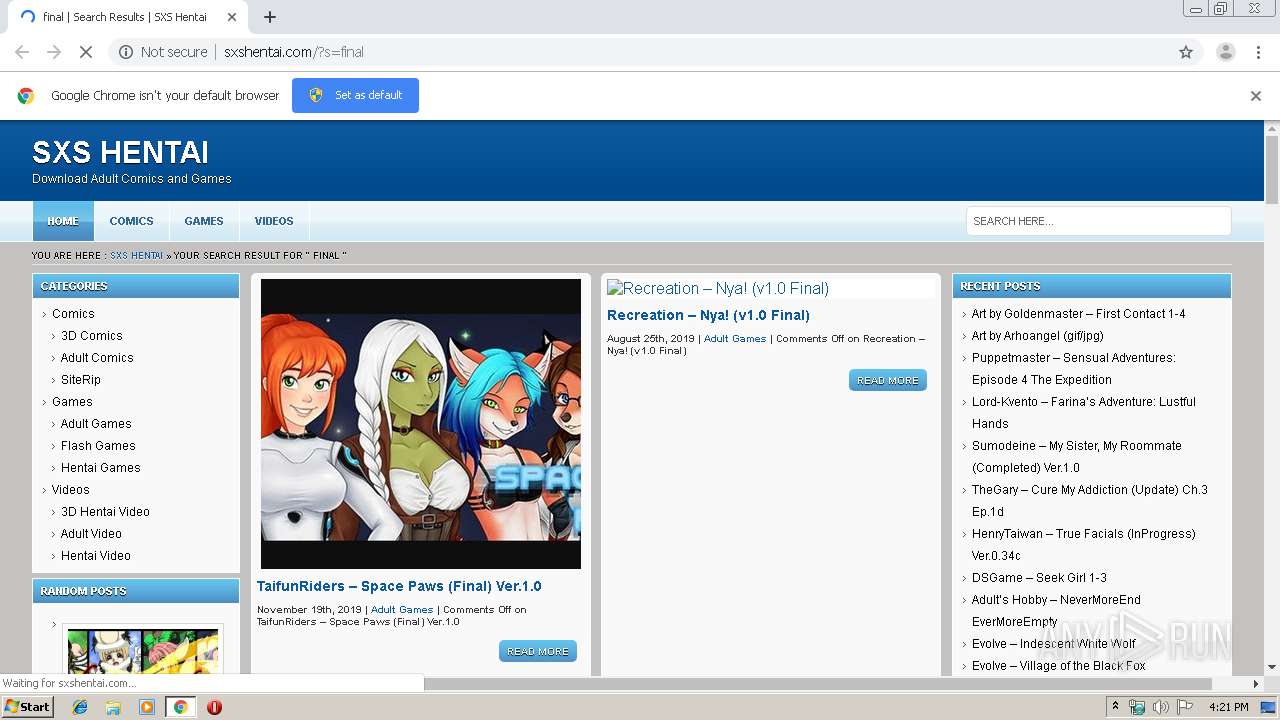Image resolution: width=1280 pixels, height=720 pixels.
Task: Dismiss the default browser infobar
Action: pos(1256,96)
